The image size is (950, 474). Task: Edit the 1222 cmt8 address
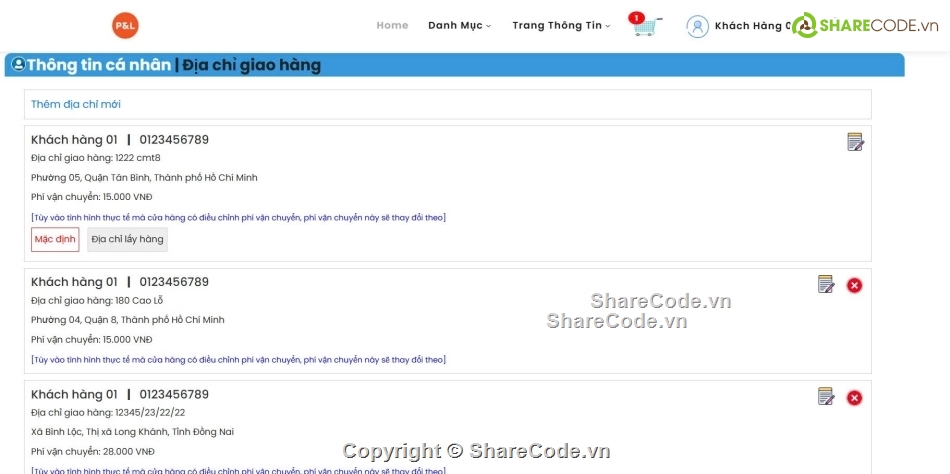click(855, 142)
